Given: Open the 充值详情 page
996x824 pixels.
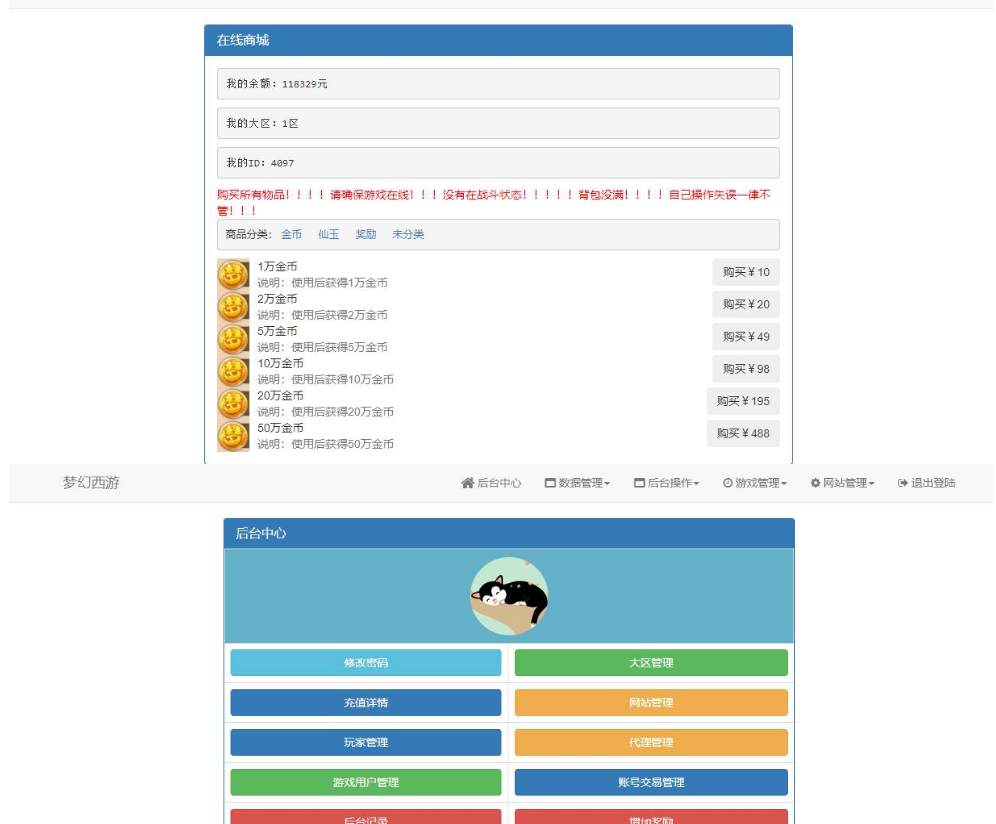Looking at the screenshot, I should 365,703.
